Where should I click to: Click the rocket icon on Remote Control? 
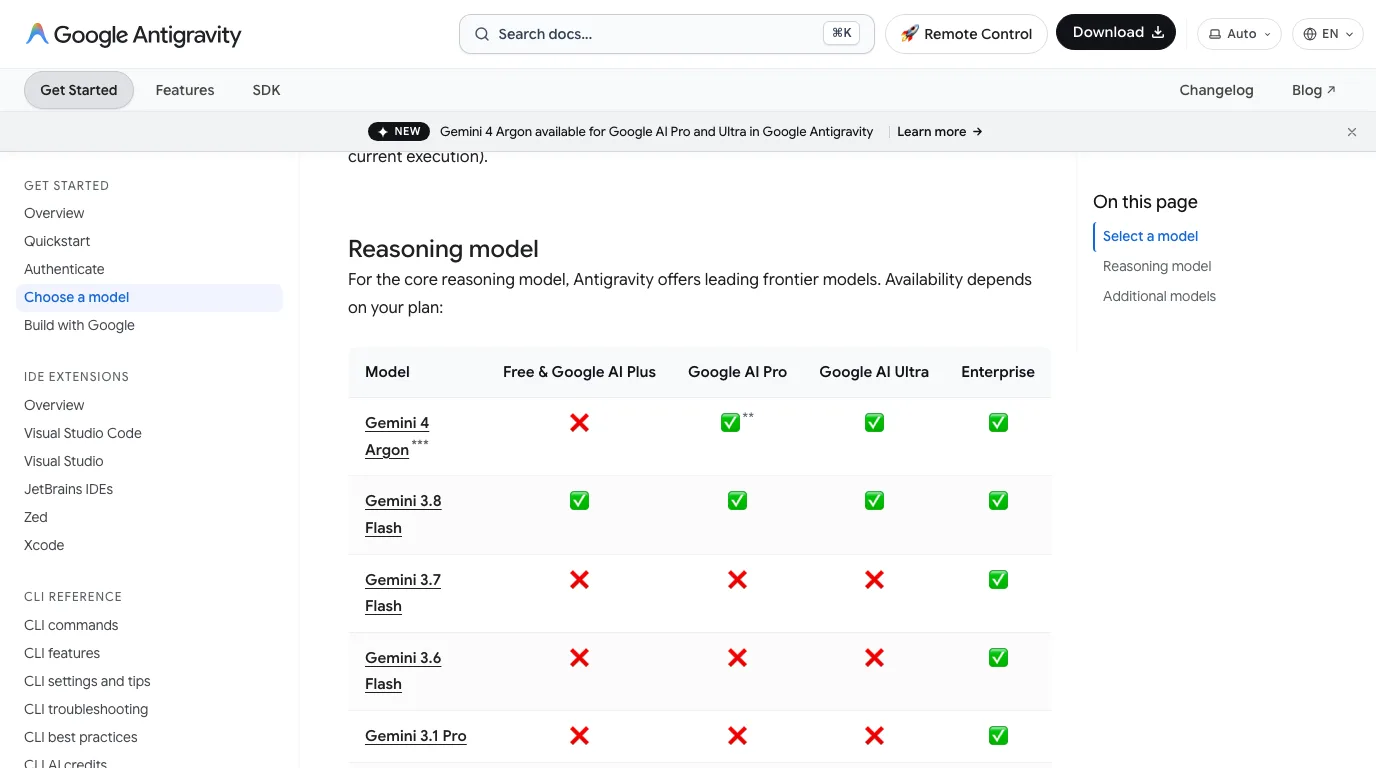(909, 34)
